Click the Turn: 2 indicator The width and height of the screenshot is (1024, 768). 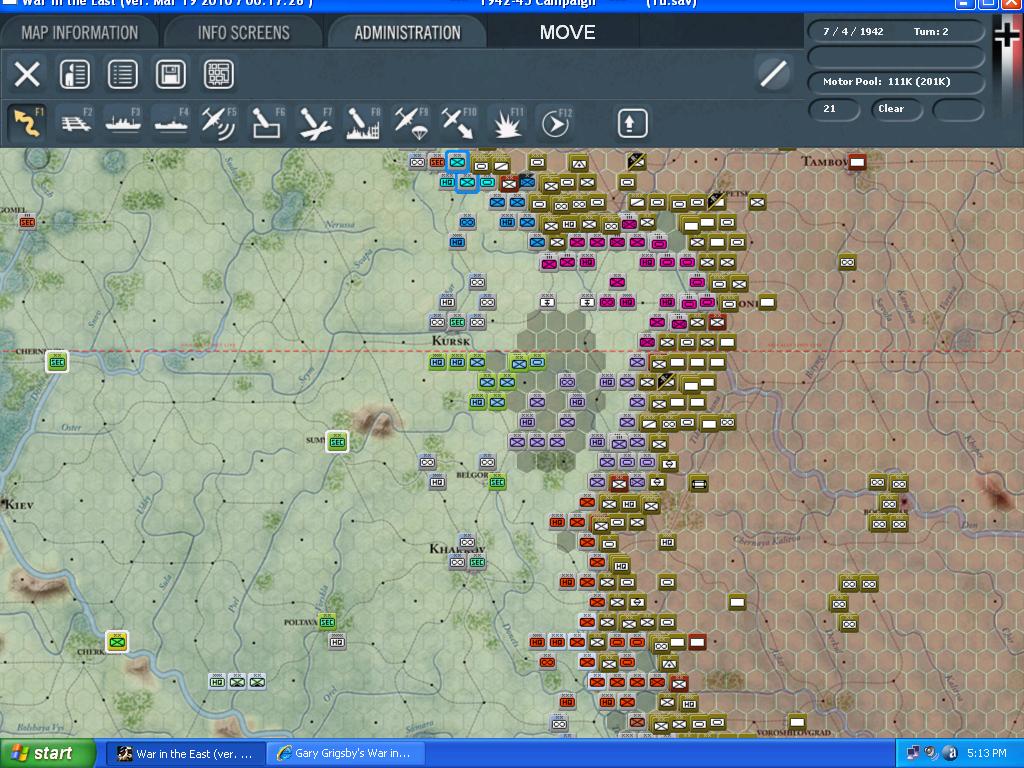[x=931, y=31]
